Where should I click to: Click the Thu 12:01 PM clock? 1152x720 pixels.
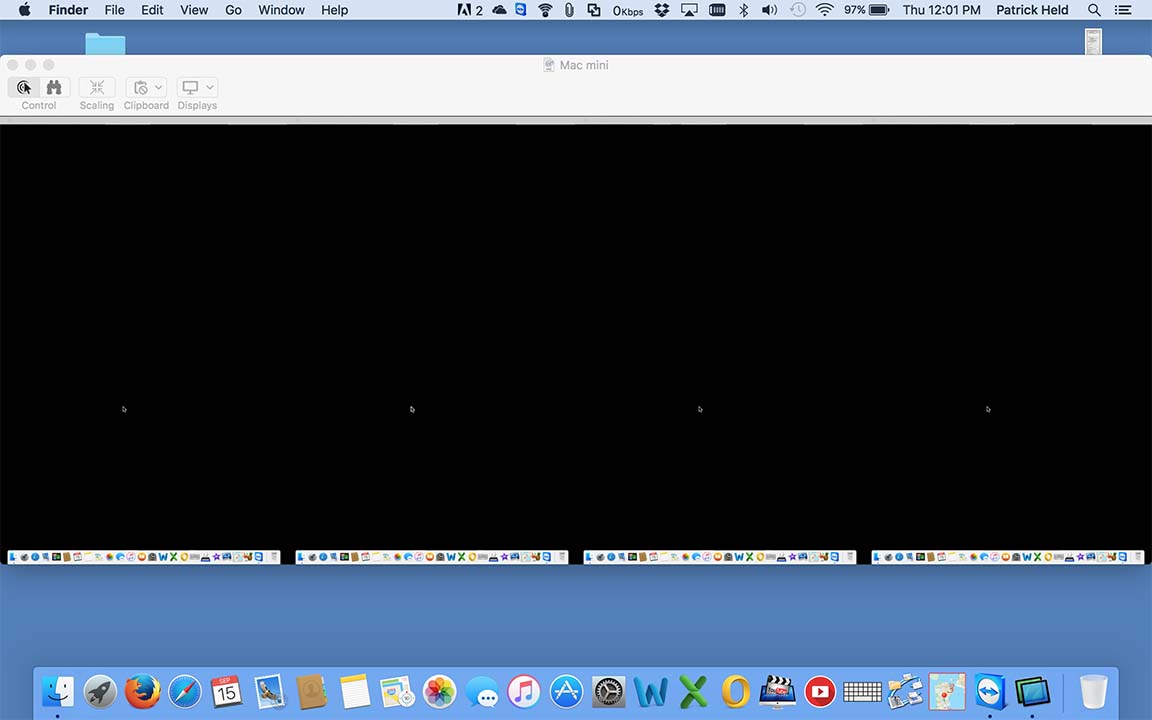(941, 10)
